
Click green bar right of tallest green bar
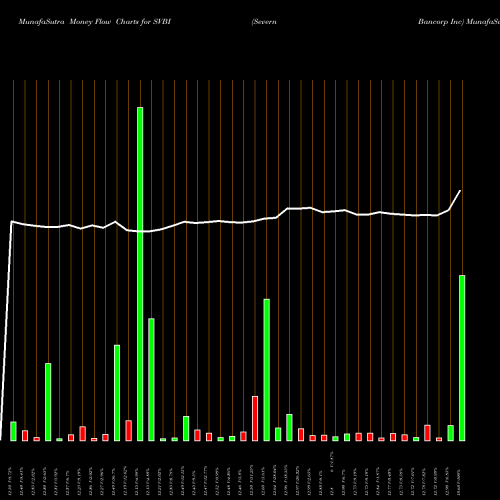tap(152, 380)
